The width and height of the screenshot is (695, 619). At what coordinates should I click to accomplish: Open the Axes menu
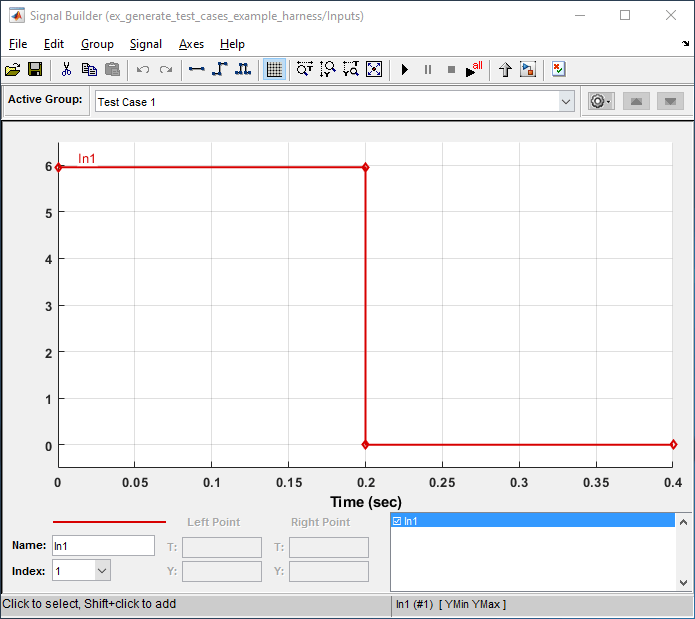[191, 44]
